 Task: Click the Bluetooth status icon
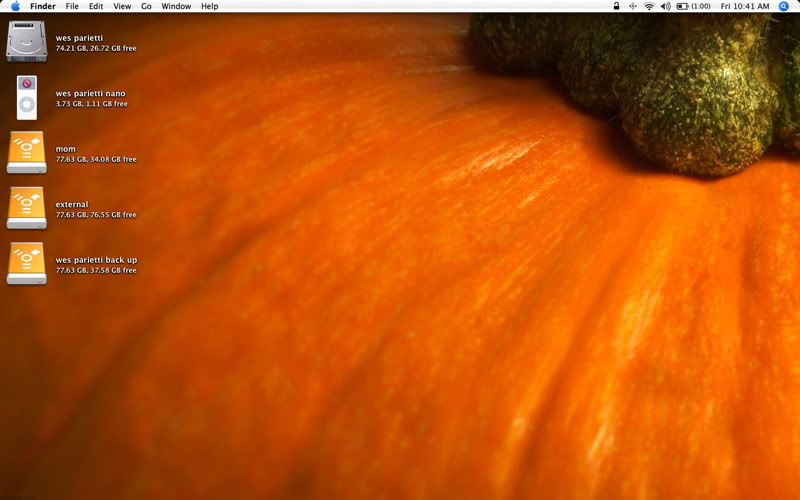pyautogui.click(x=633, y=6)
